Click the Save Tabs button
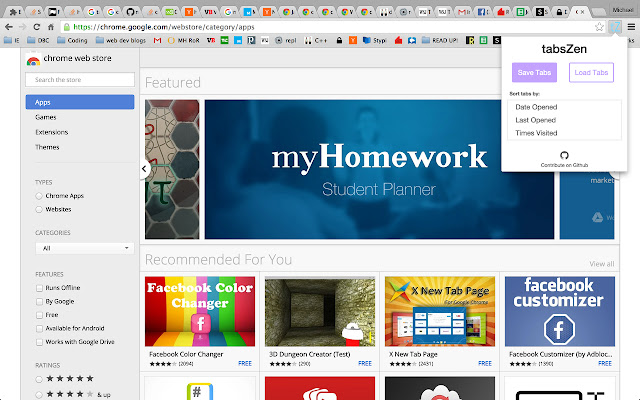 [x=534, y=73]
